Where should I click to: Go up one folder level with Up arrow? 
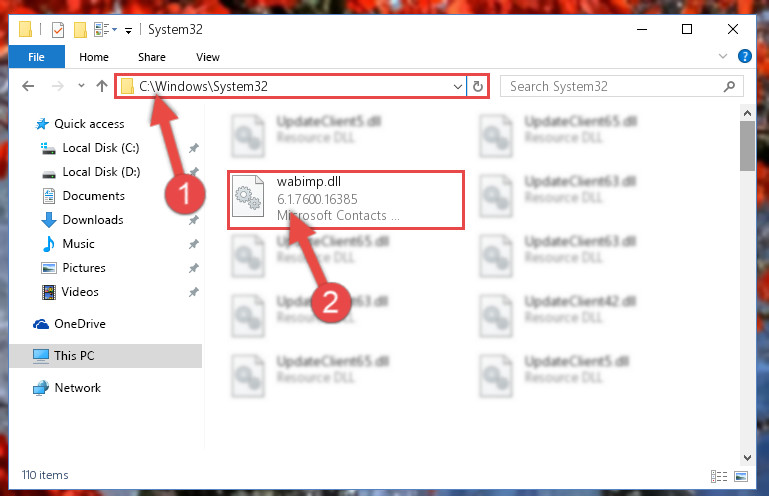point(102,86)
